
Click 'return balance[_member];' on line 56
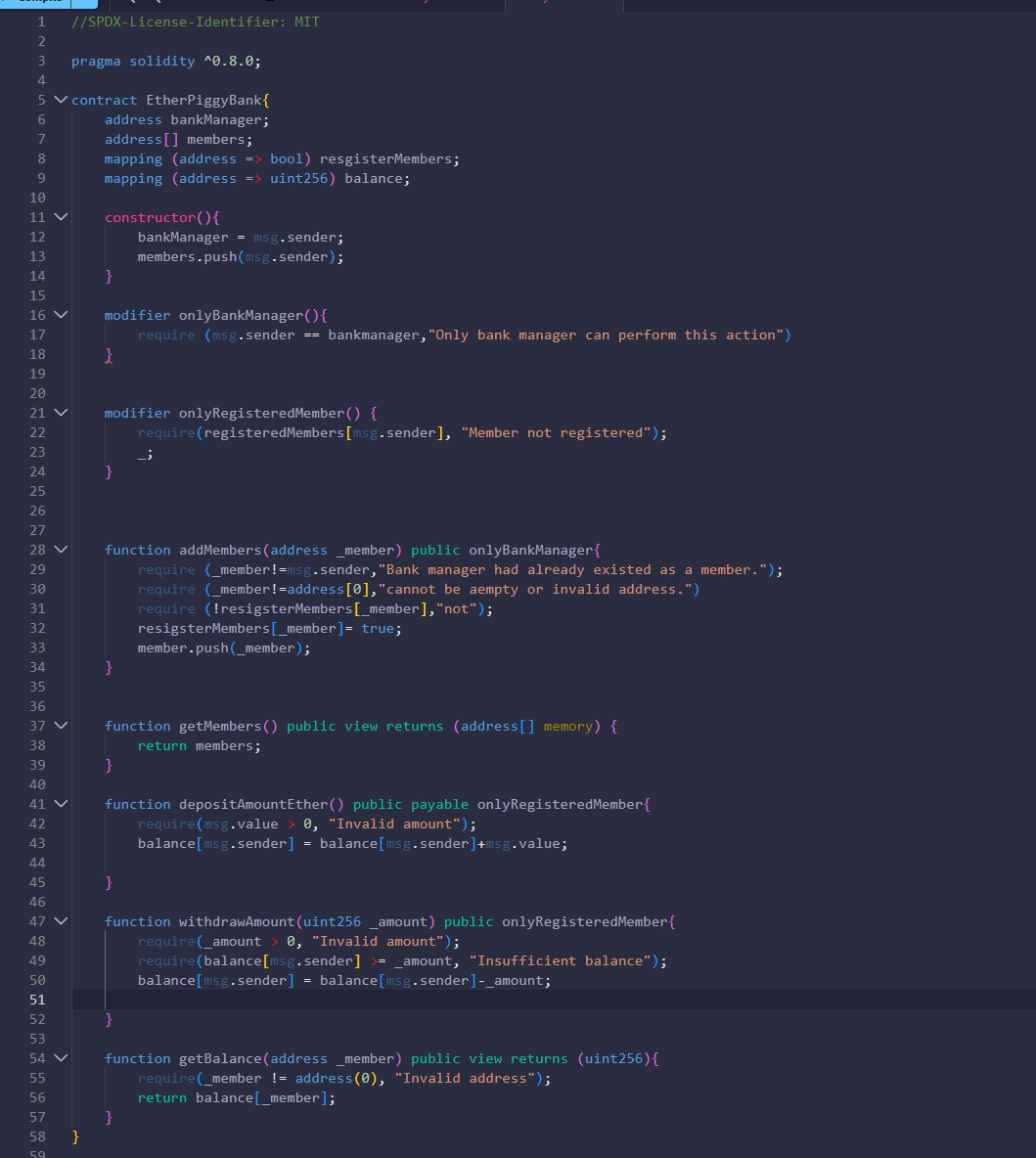(237, 1098)
